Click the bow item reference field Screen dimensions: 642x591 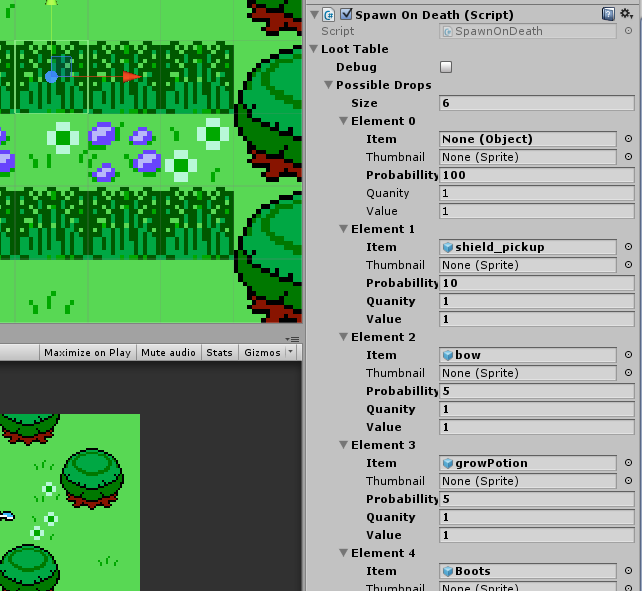point(528,355)
